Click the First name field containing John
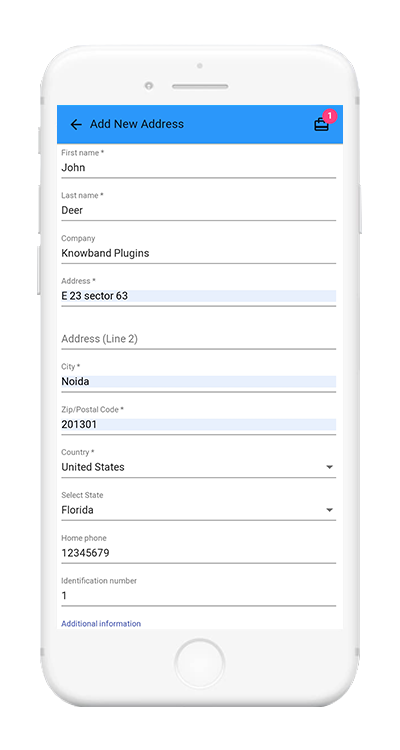400x750 pixels. (199, 168)
